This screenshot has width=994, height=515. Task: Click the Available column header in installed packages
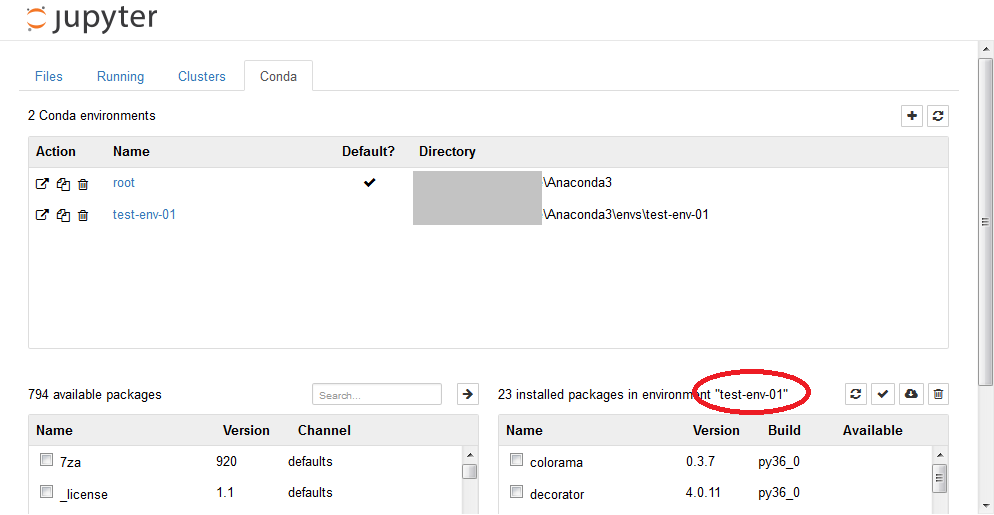pos(872,431)
